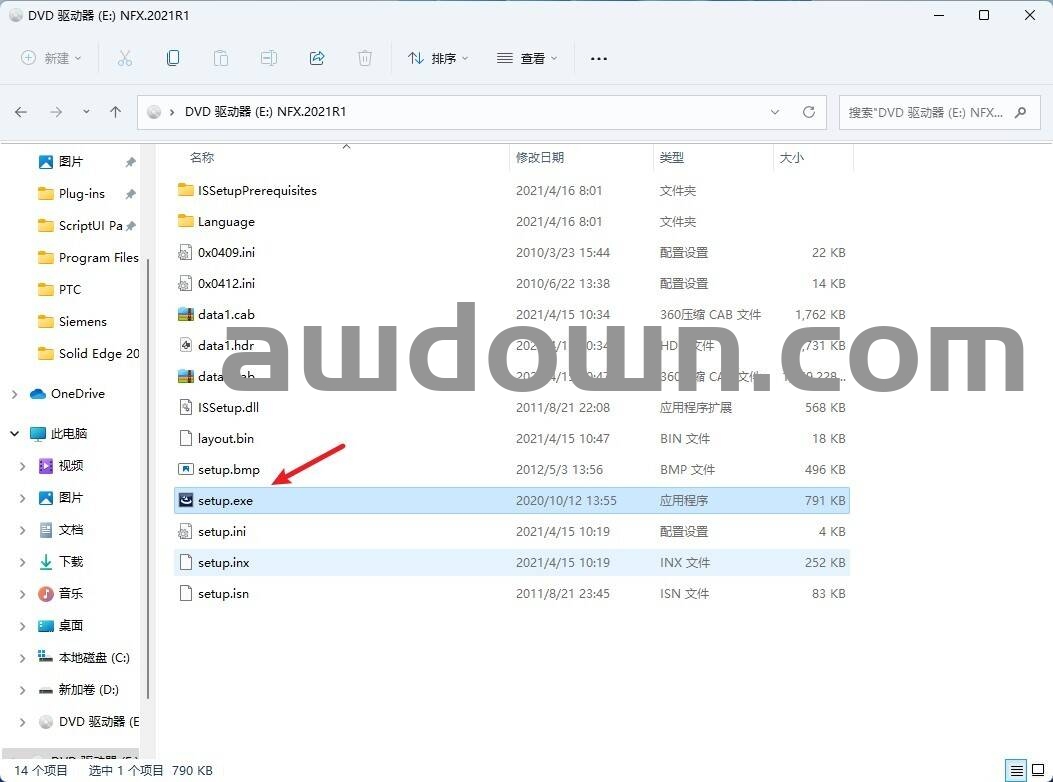Screen dimensions: 1053x782
Task: Collapse the 此电脑 tree node
Action: click(x=15, y=434)
